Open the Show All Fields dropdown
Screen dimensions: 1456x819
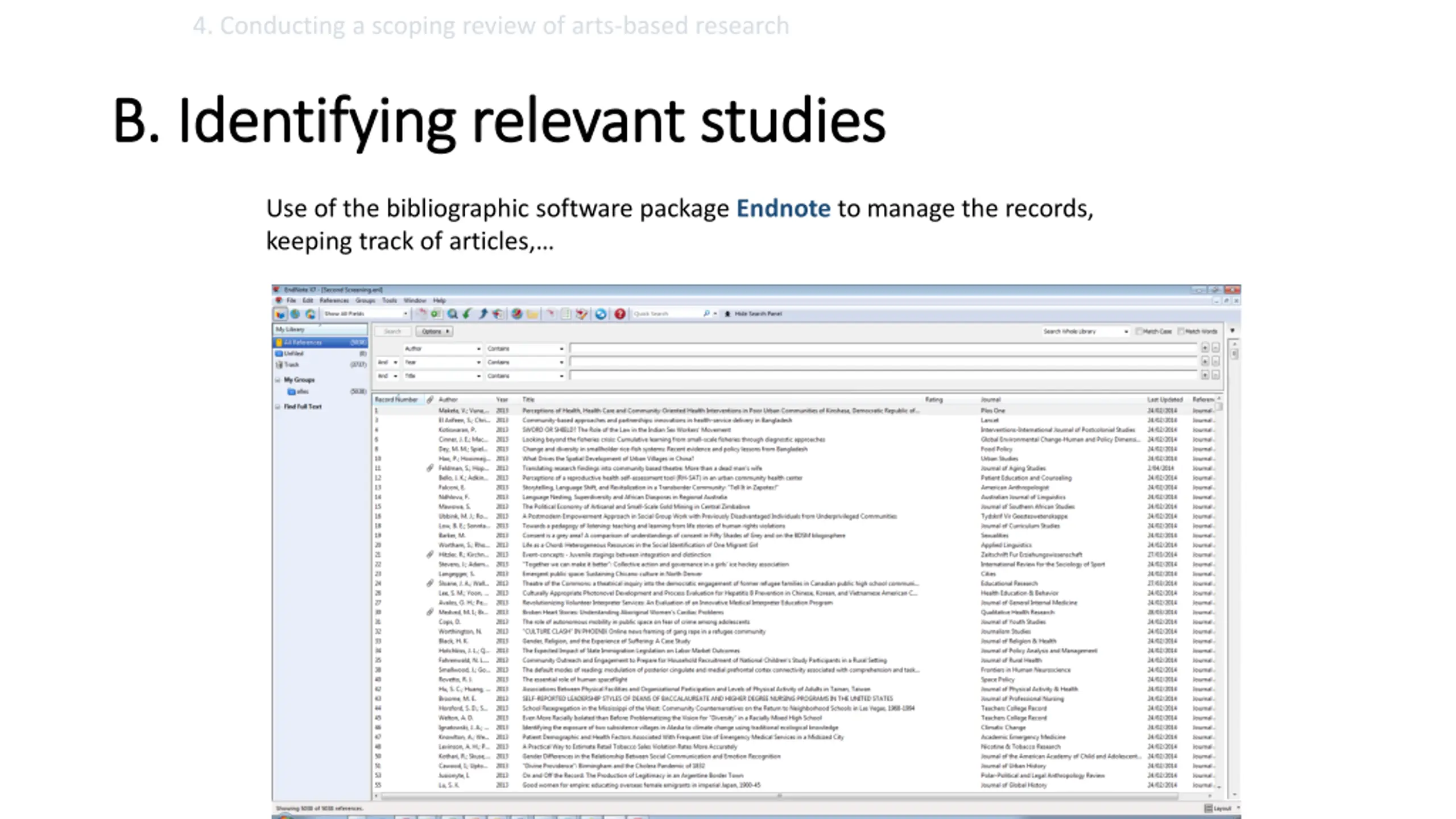pos(365,314)
